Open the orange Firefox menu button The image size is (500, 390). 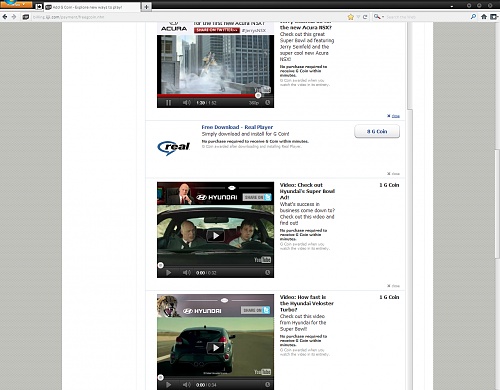(16, 4)
